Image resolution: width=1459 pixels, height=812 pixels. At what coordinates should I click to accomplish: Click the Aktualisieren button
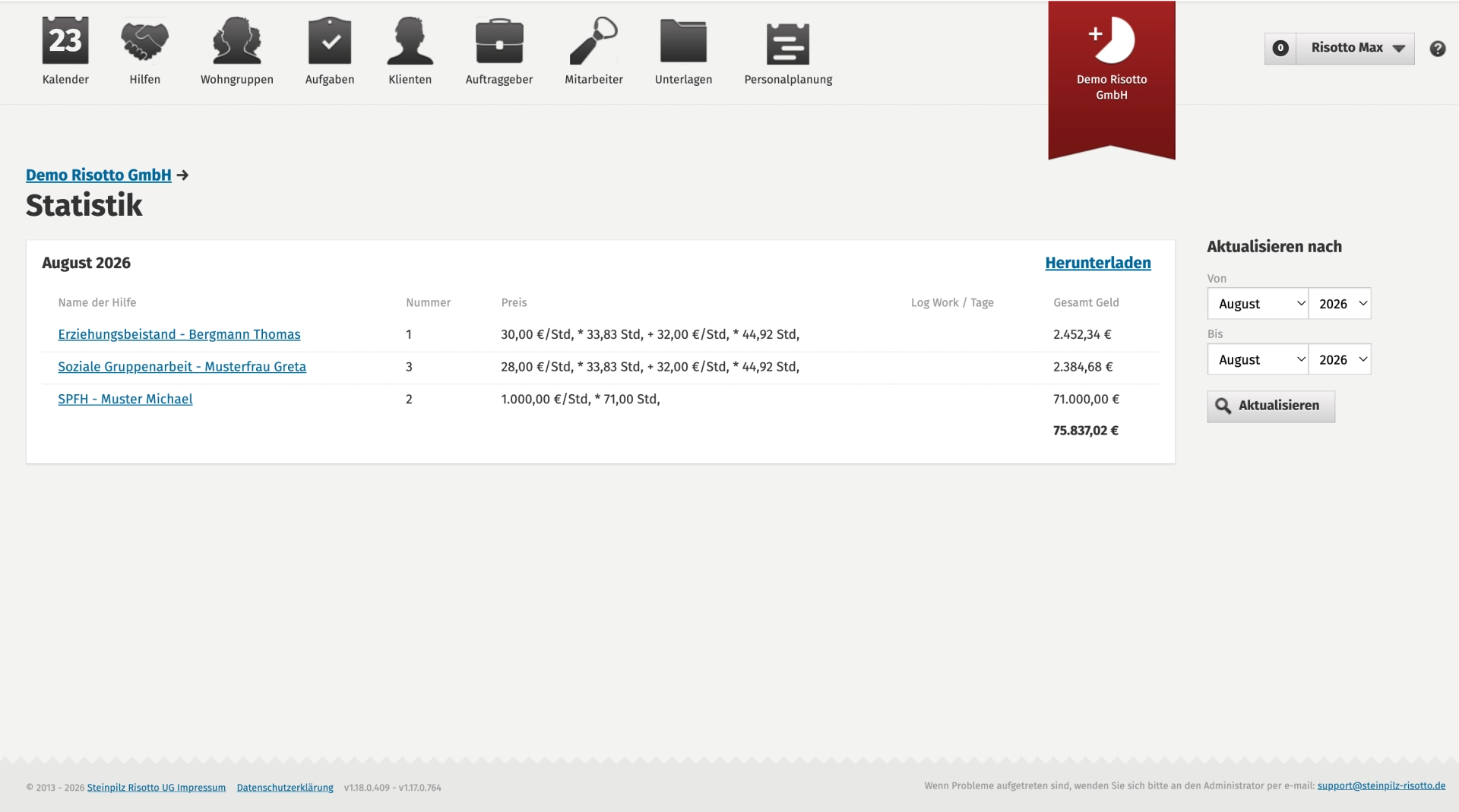1271,406
